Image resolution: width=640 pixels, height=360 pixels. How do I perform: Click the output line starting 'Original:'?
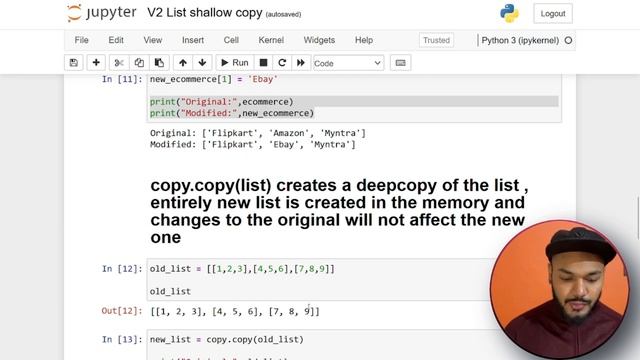[258, 133]
